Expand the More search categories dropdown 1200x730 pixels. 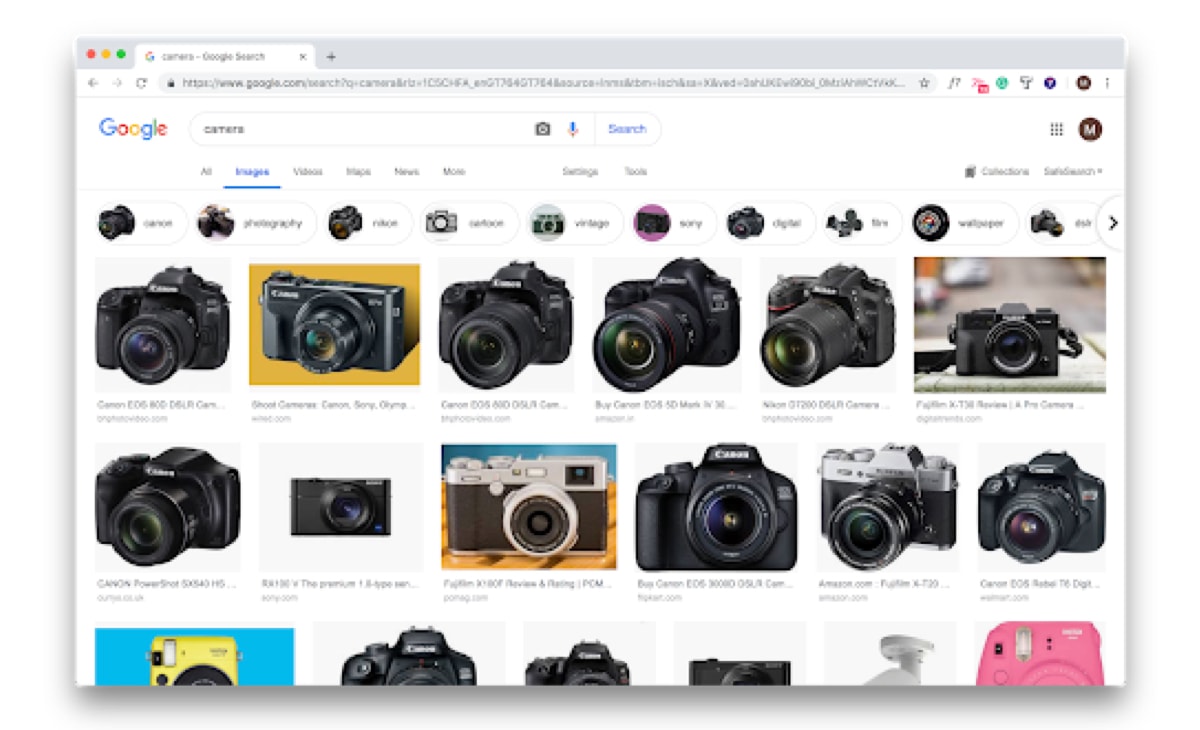(455, 171)
